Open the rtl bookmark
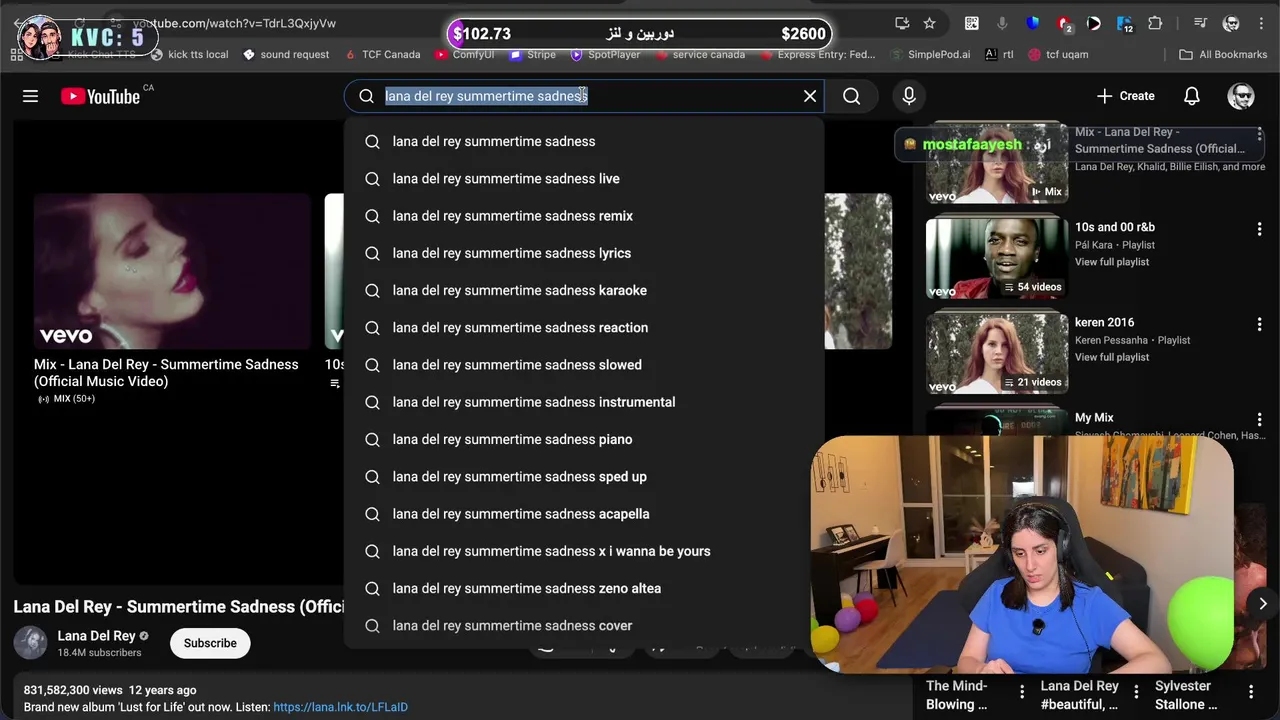Viewport: 1280px width, 720px height. coord(999,54)
